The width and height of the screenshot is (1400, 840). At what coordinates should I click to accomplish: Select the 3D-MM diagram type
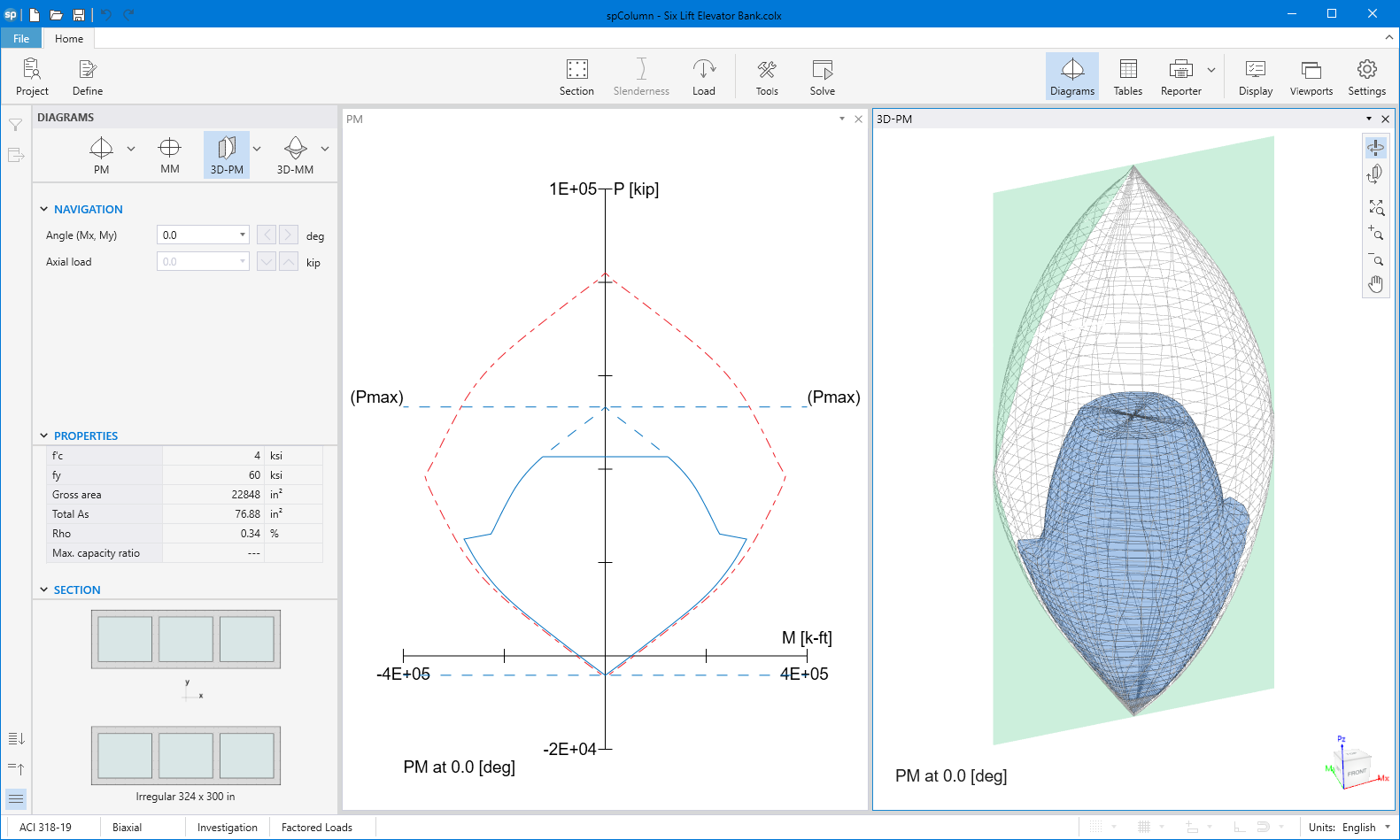point(295,155)
